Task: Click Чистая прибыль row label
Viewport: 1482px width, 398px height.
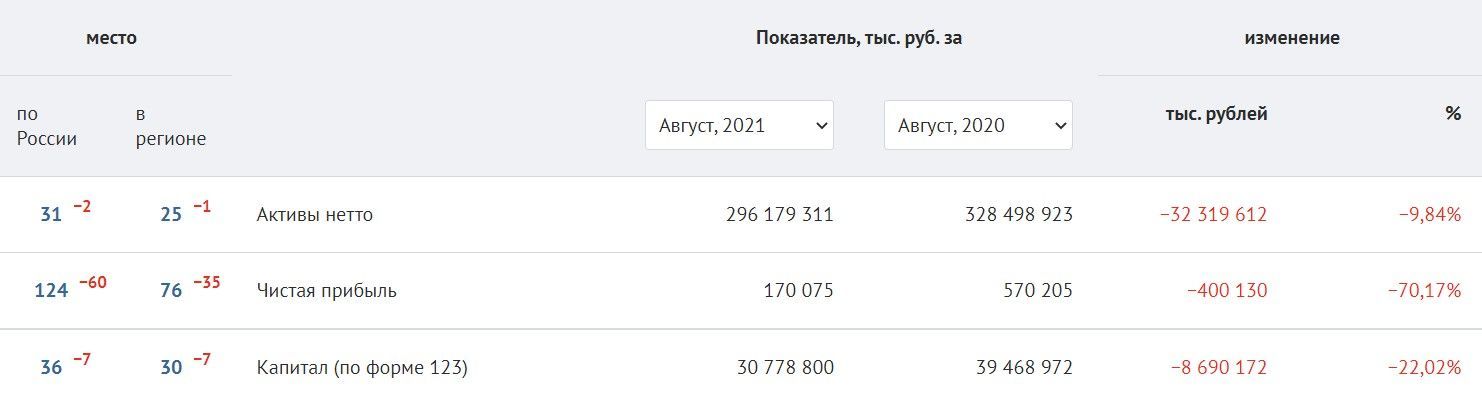Action: point(327,291)
